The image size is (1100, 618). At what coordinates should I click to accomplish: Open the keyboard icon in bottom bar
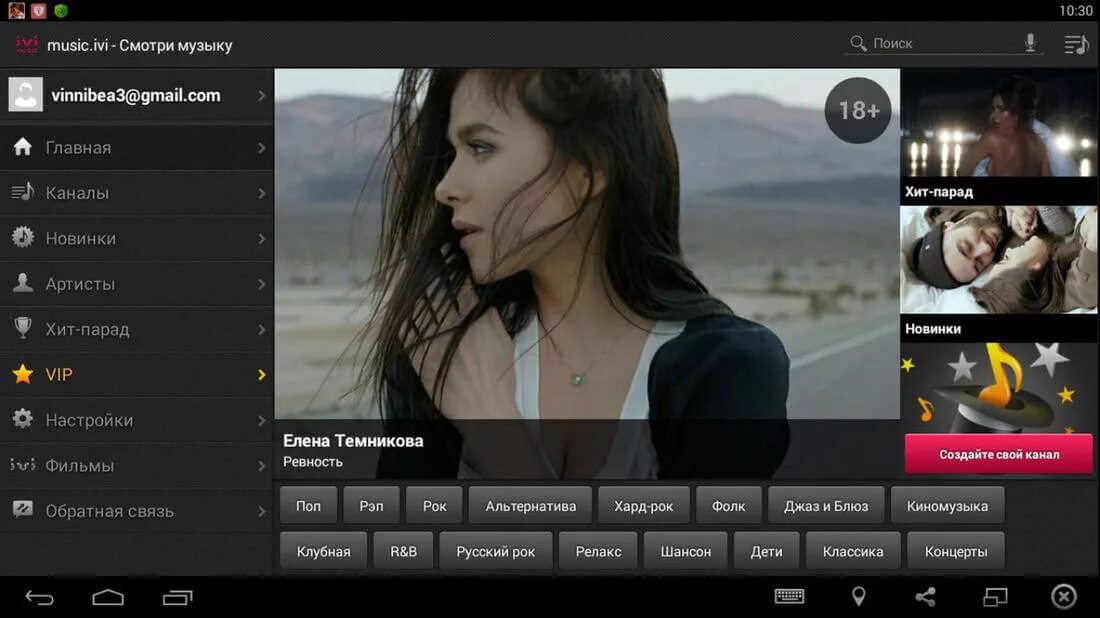tap(789, 596)
